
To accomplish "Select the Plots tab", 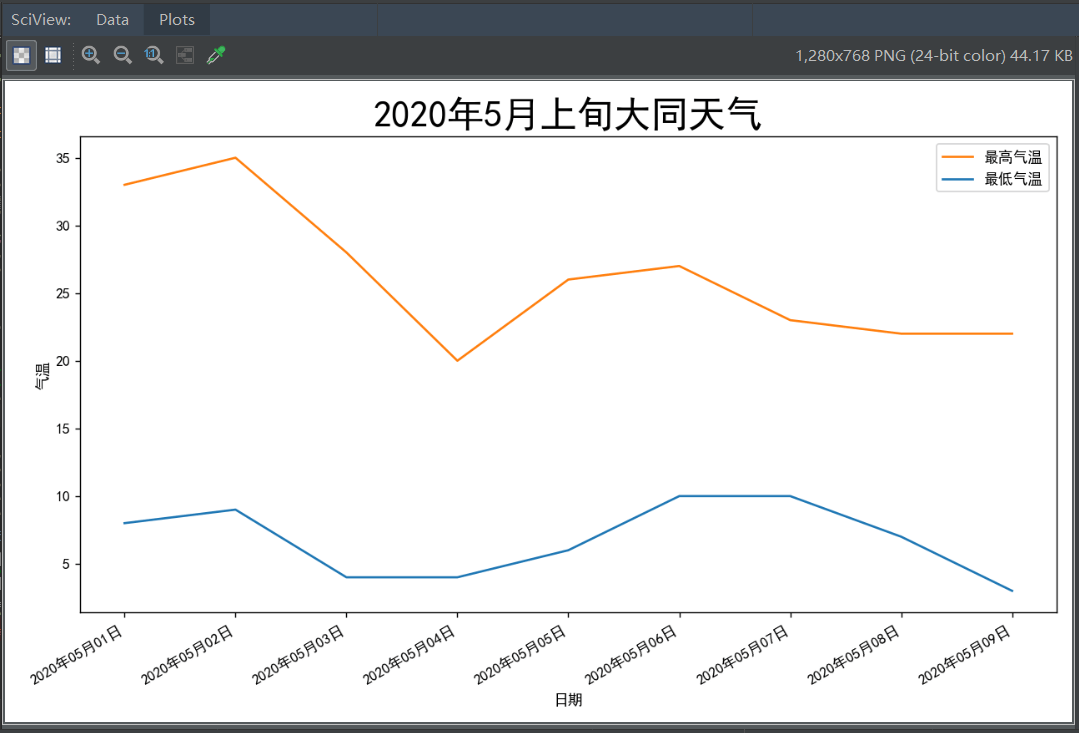I will click(177, 19).
